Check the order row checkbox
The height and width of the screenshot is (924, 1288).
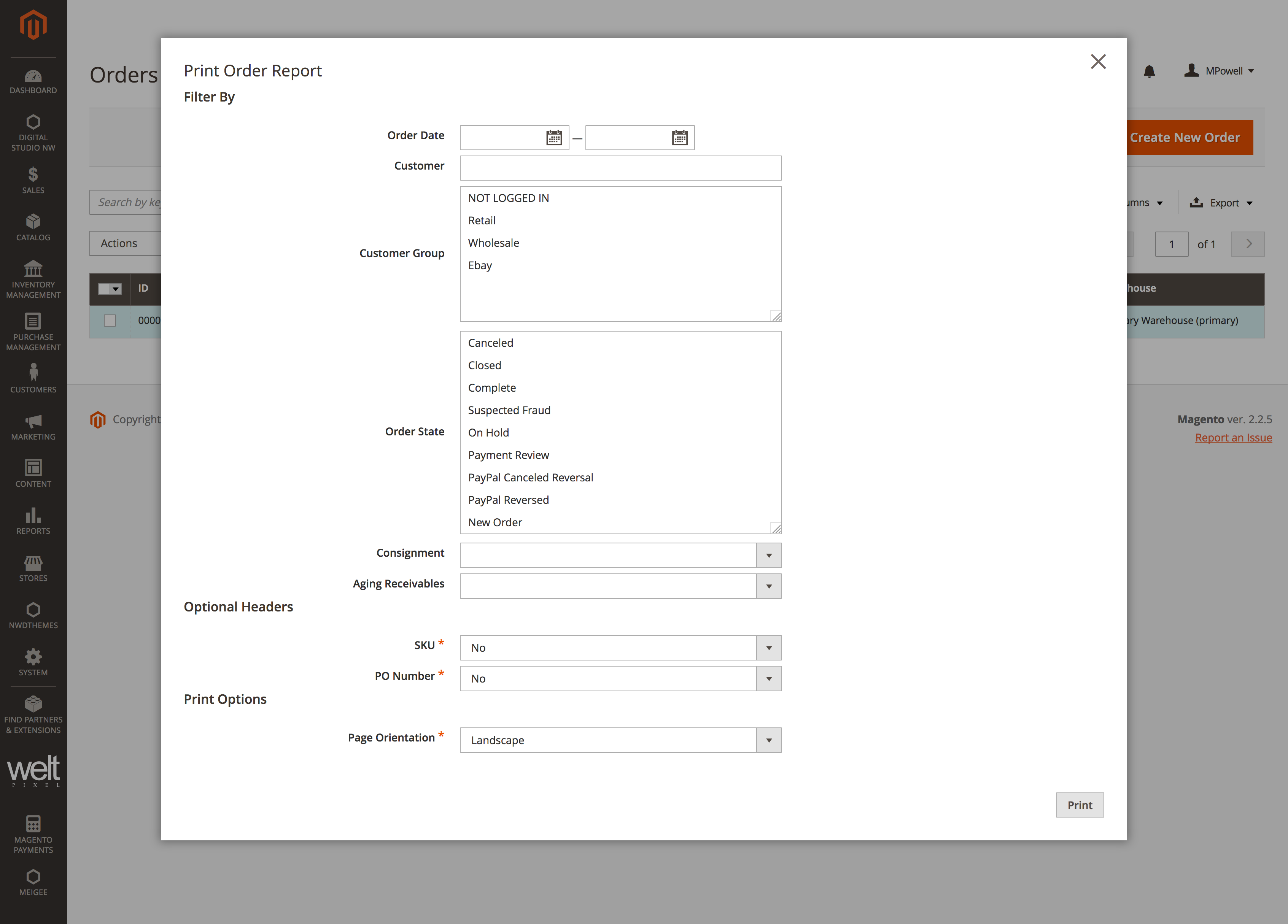click(x=110, y=321)
